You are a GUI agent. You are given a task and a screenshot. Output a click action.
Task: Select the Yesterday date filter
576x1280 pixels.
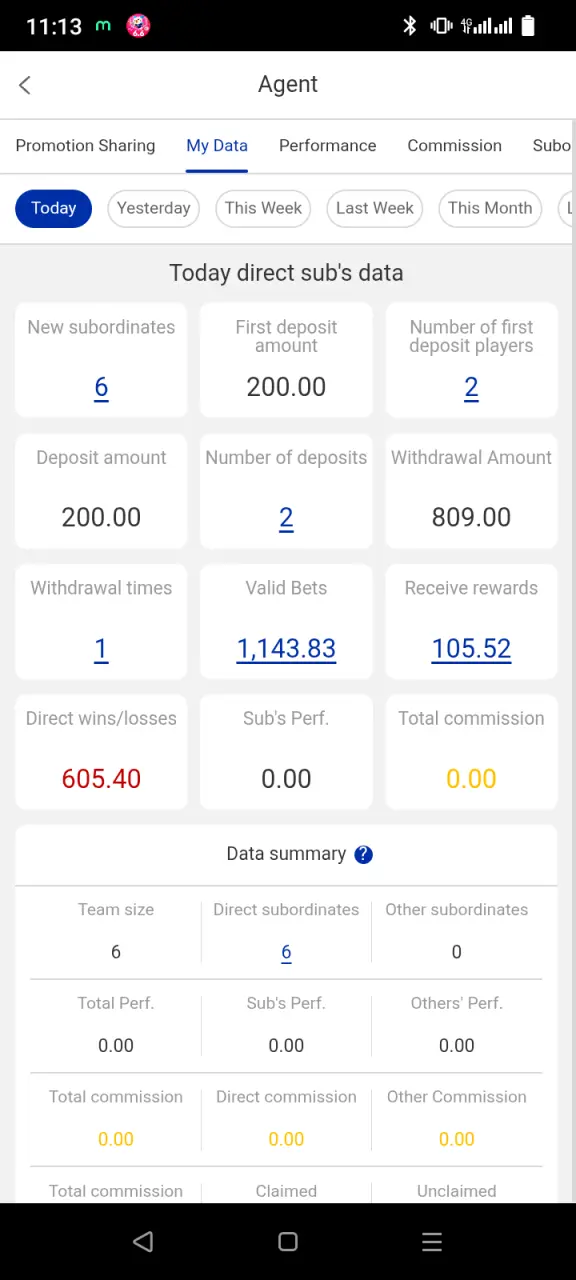click(153, 208)
